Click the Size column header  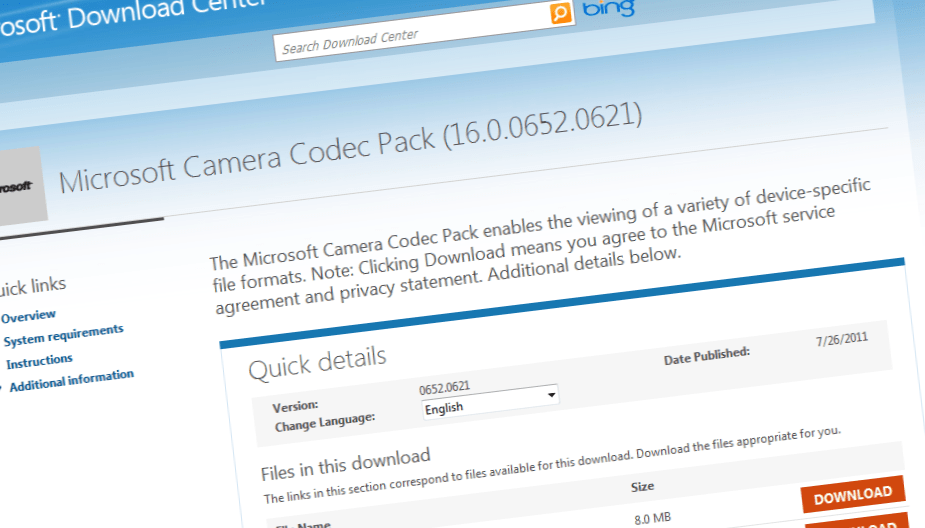(642, 487)
